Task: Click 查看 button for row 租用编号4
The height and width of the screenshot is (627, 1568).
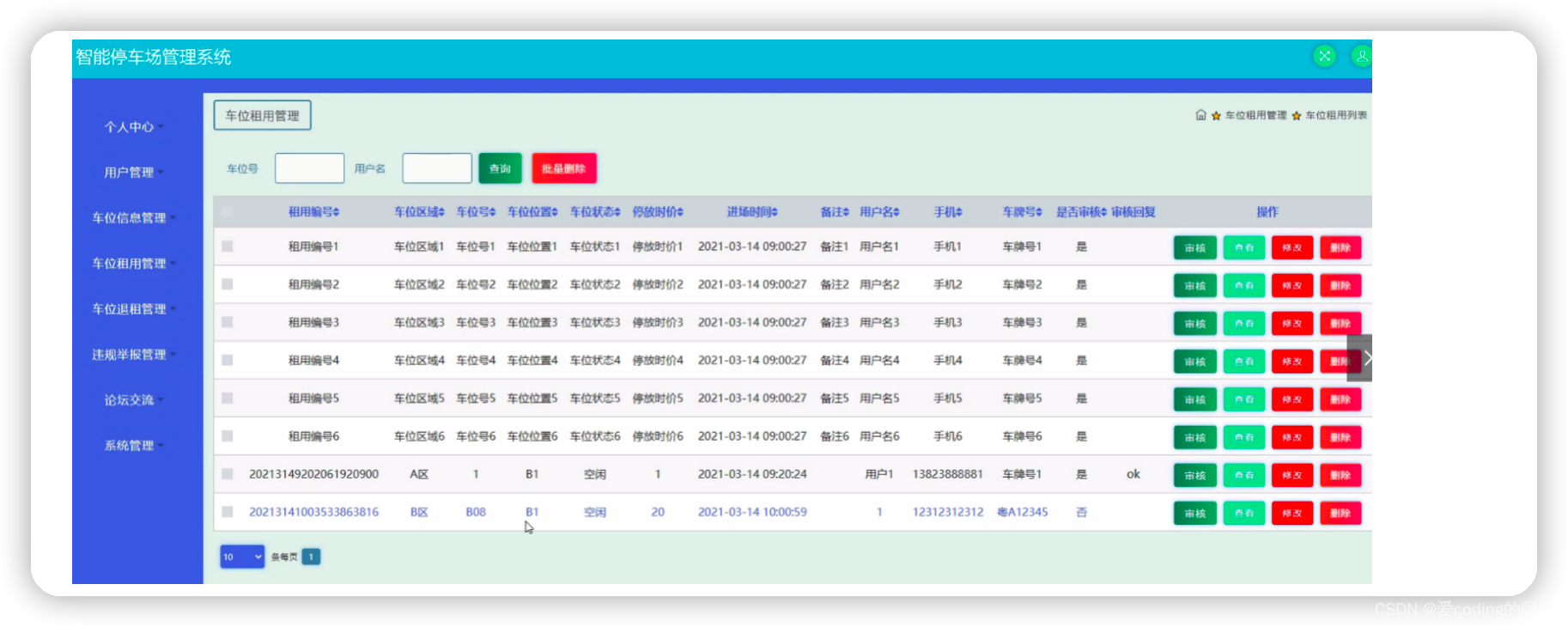Action: pyautogui.click(x=1244, y=362)
